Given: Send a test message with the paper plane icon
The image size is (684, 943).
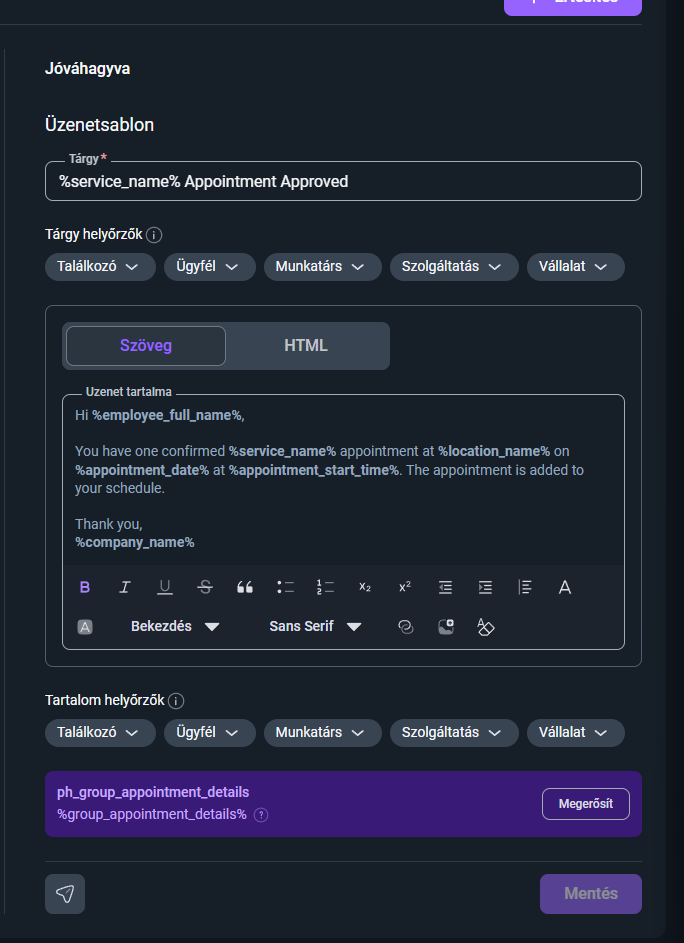Looking at the screenshot, I should tap(65, 894).
